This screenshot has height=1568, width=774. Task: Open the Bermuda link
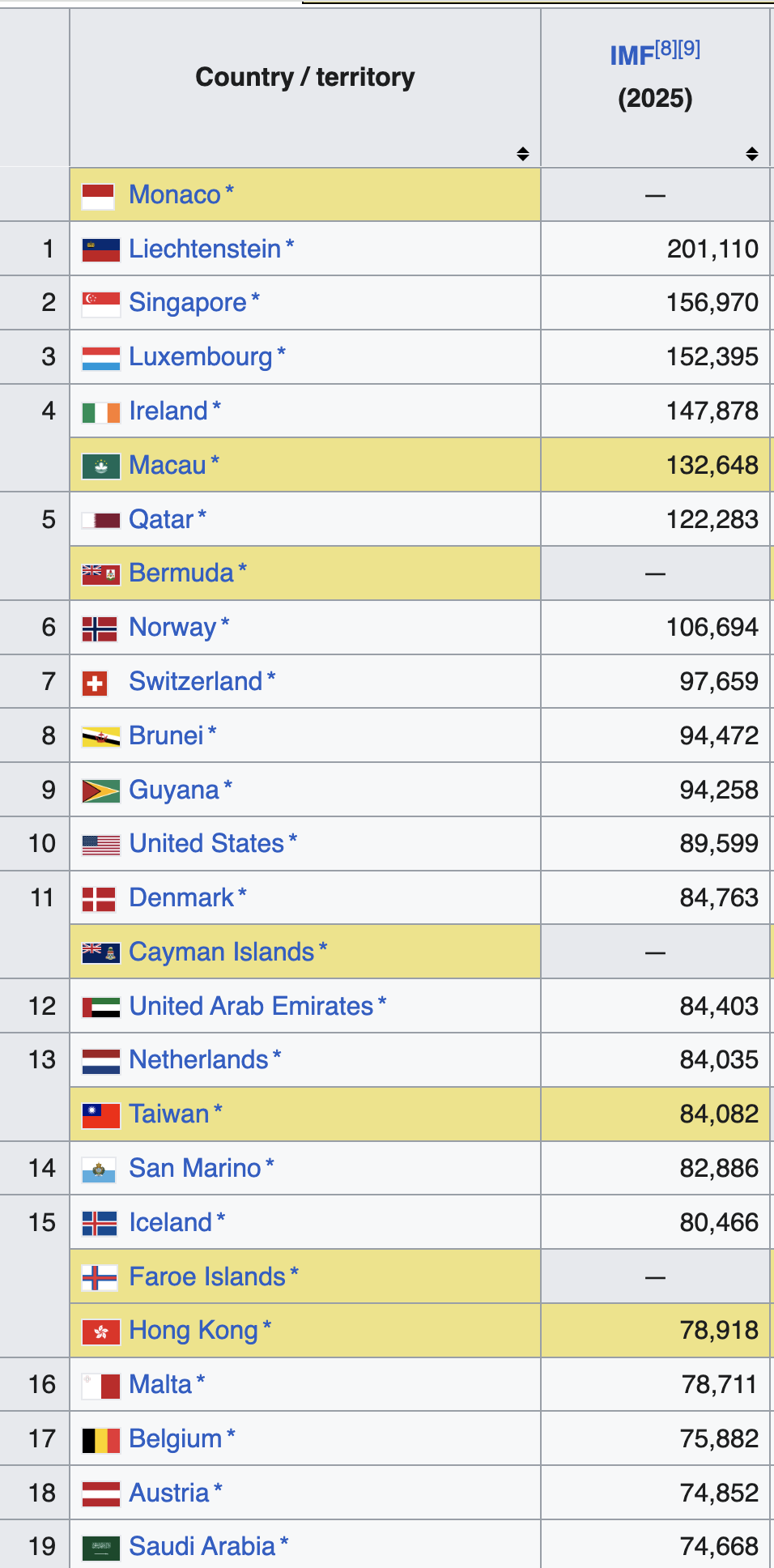click(x=181, y=573)
